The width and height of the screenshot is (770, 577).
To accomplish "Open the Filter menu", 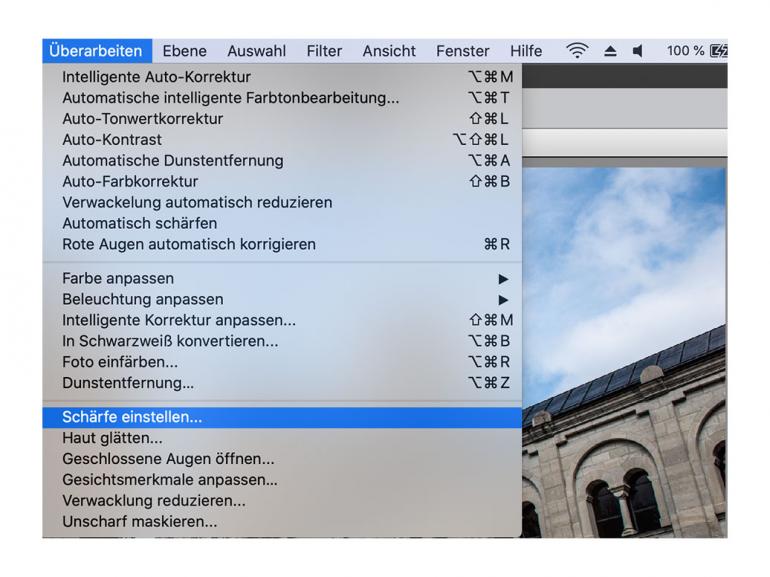I will [324, 51].
